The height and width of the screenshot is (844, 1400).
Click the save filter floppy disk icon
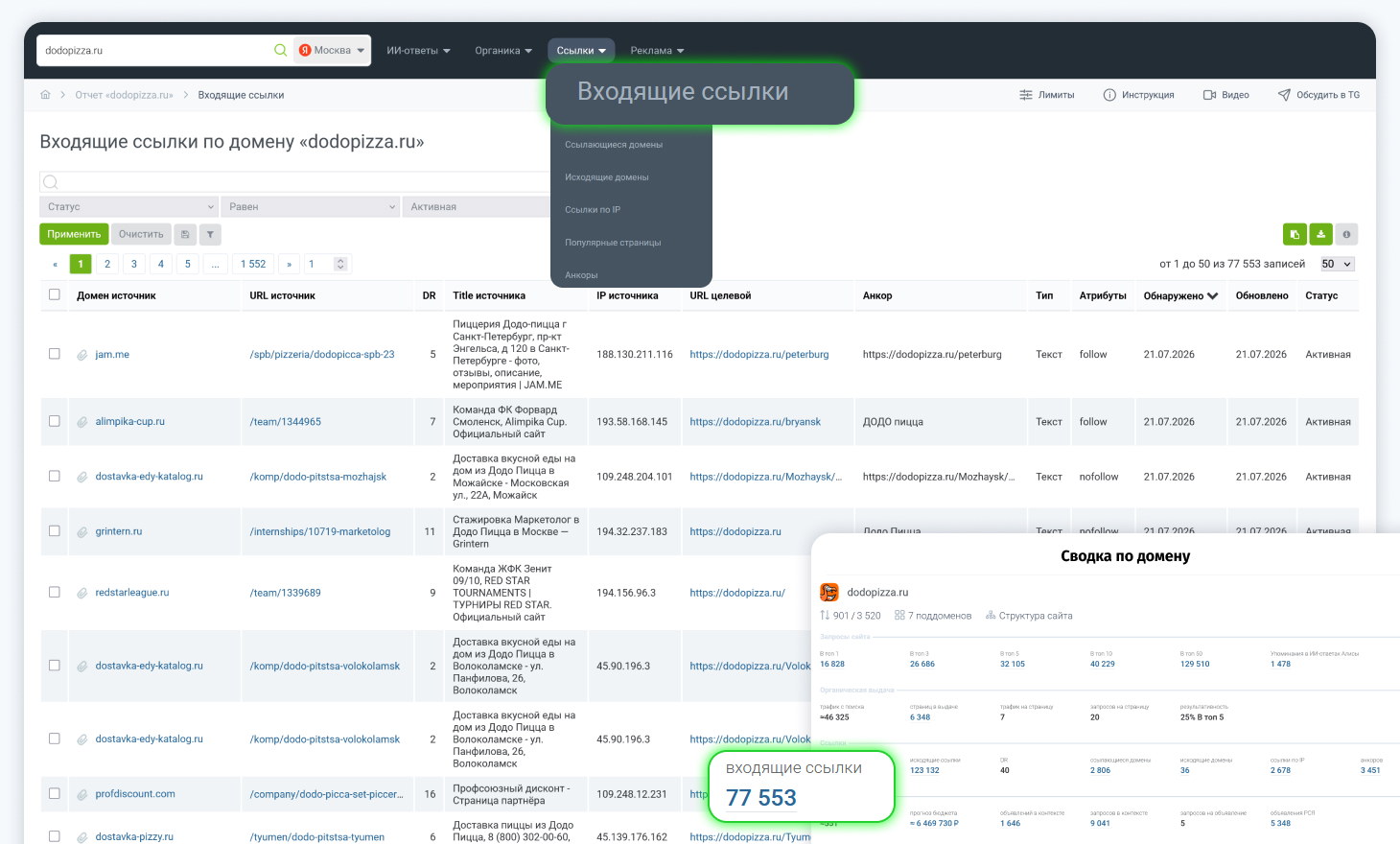pyautogui.click(x=185, y=234)
